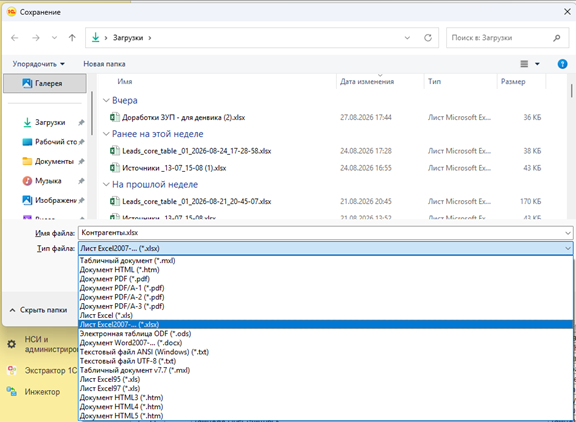Go up one folder level
The width and height of the screenshot is (576, 422).
click(72, 38)
